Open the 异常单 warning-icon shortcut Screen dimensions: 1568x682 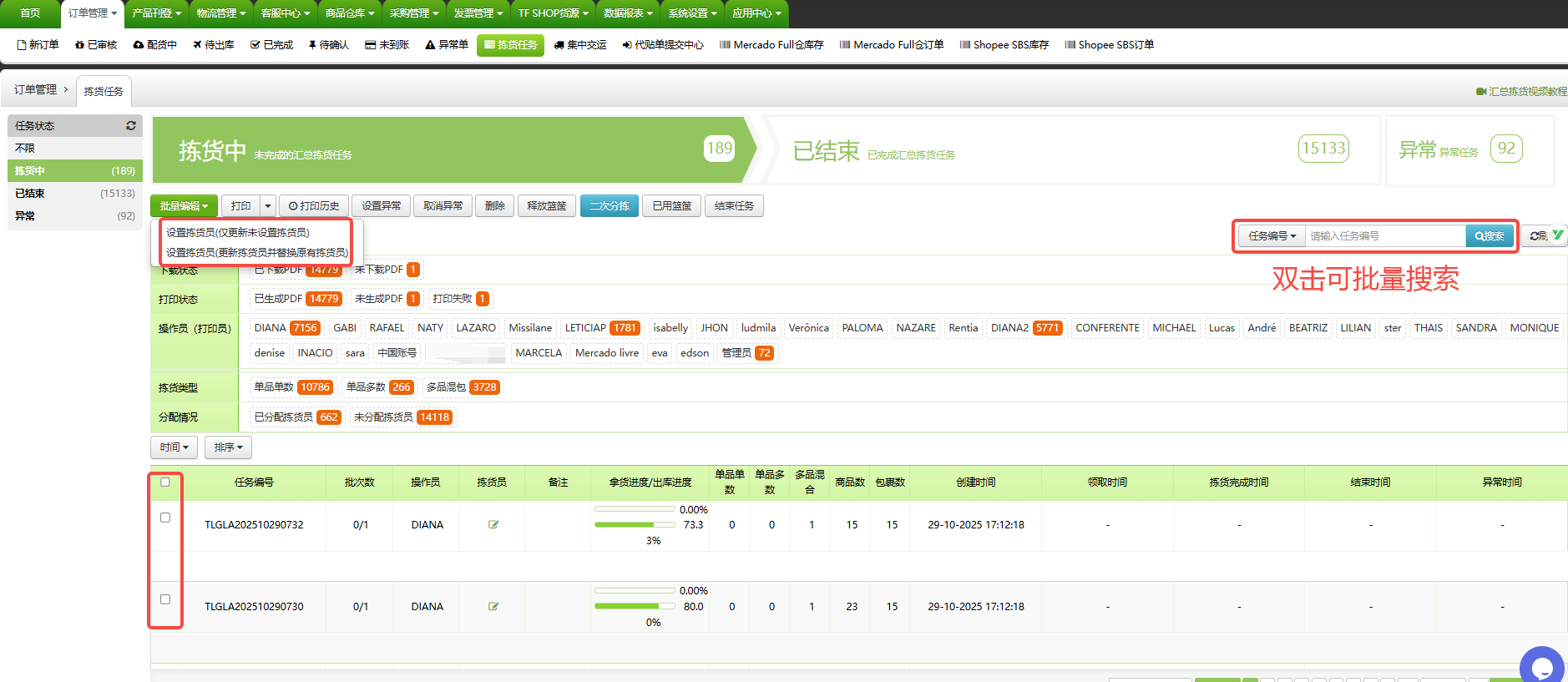[x=447, y=45]
